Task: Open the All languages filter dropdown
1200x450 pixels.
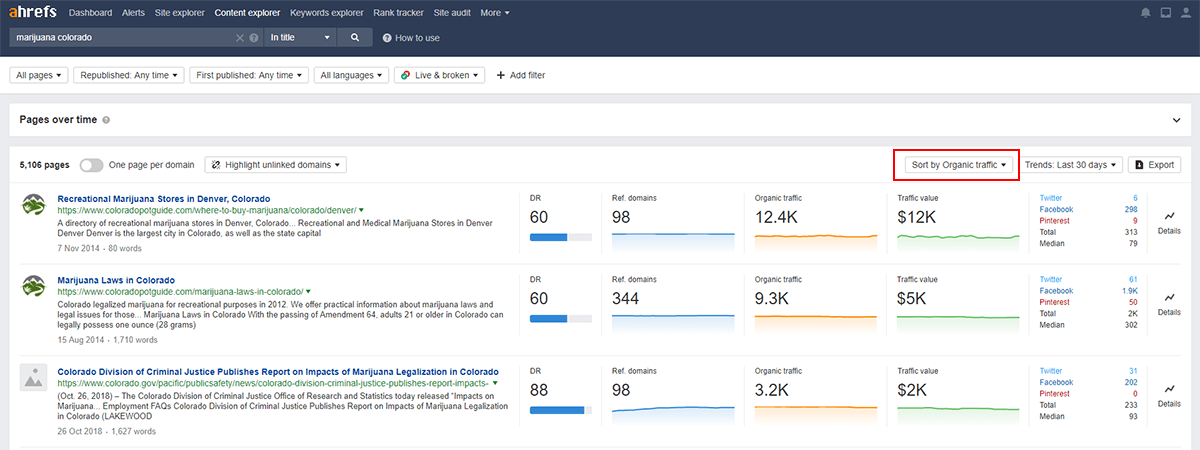Action: pos(351,75)
